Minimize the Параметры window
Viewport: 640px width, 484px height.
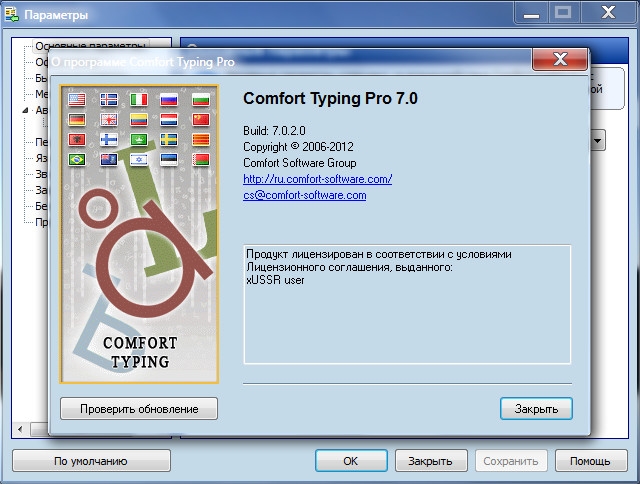531,13
